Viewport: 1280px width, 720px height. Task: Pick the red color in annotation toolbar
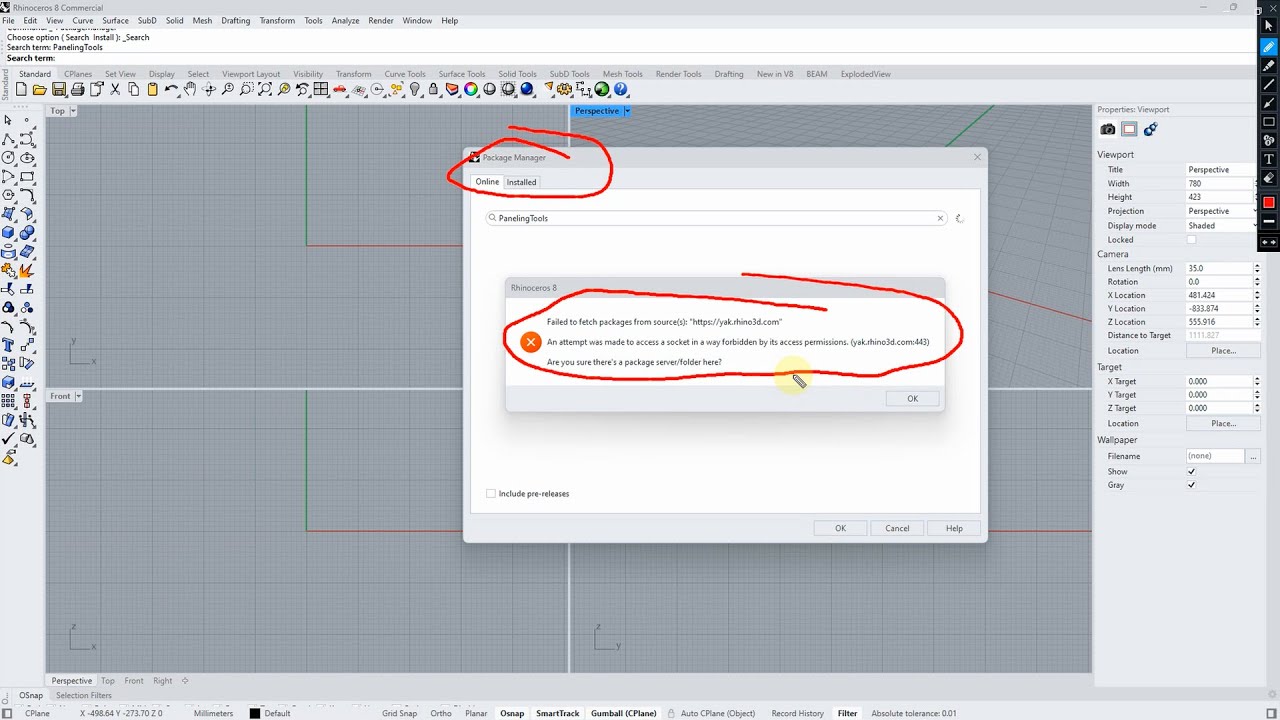(x=1269, y=202)
